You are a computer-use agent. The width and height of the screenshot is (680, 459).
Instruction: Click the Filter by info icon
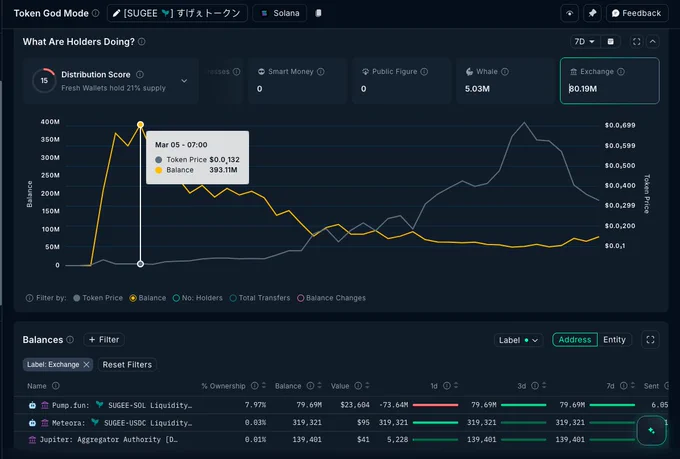[x=29, y=298]
